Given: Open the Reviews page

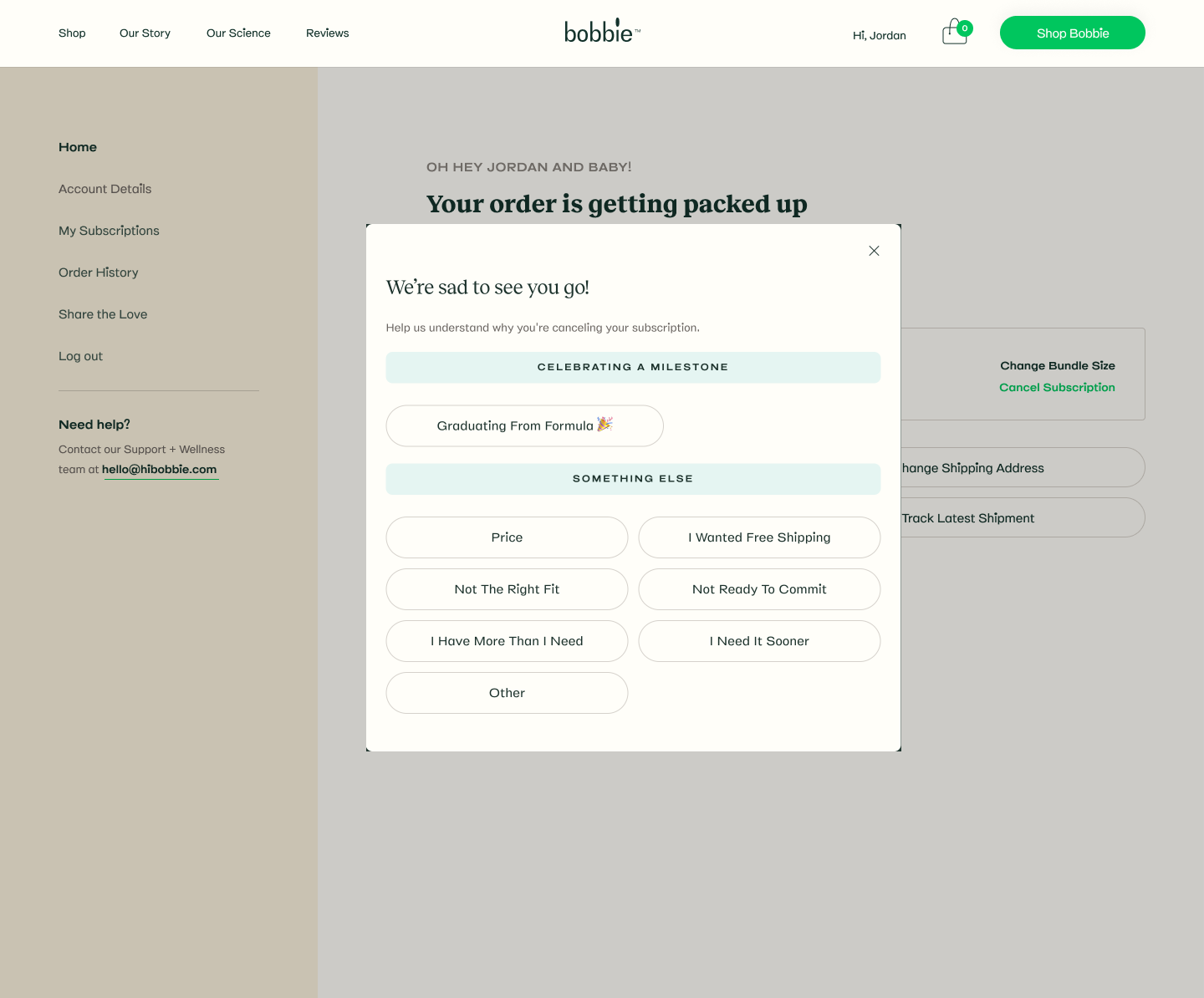Looking at the screenshot, I should point(327,33).
